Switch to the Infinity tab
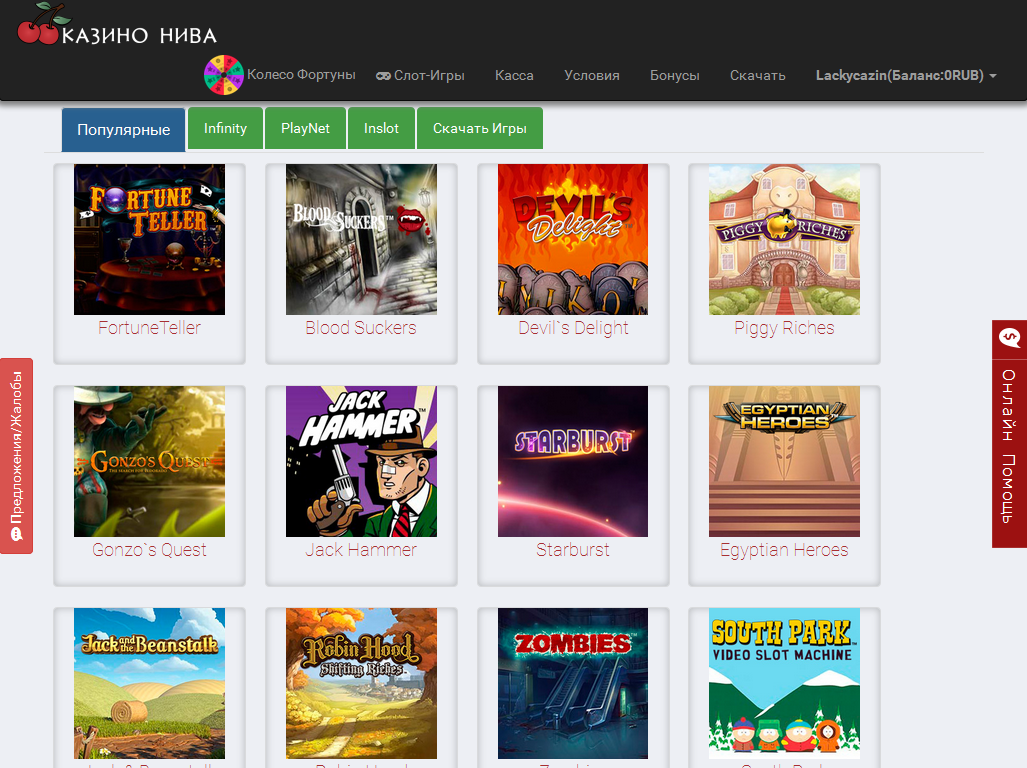Viewport: 1027px width, 768px height. (x=225, y=129)
